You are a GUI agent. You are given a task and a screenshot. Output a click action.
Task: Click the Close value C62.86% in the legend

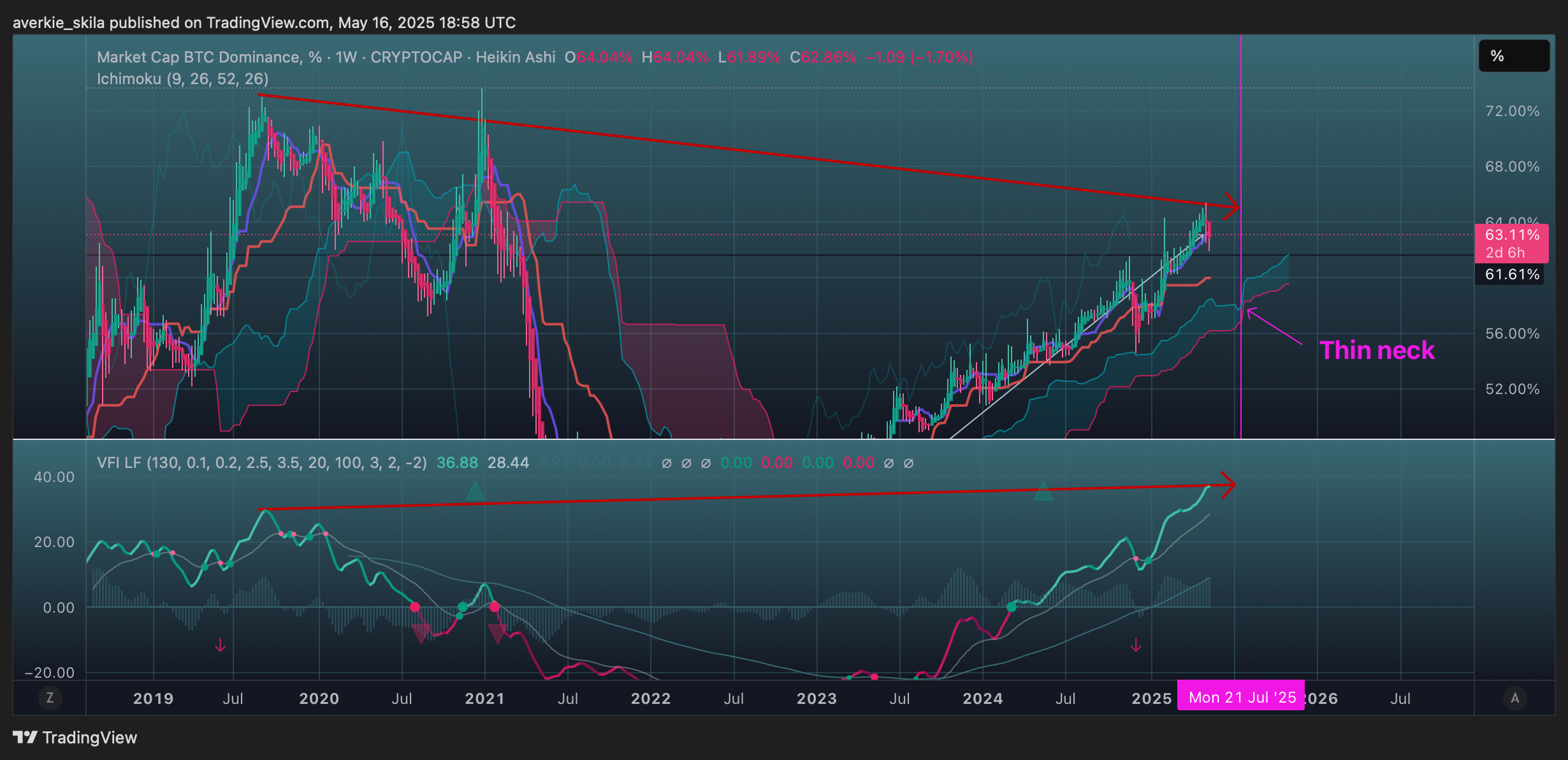point(824,57)
